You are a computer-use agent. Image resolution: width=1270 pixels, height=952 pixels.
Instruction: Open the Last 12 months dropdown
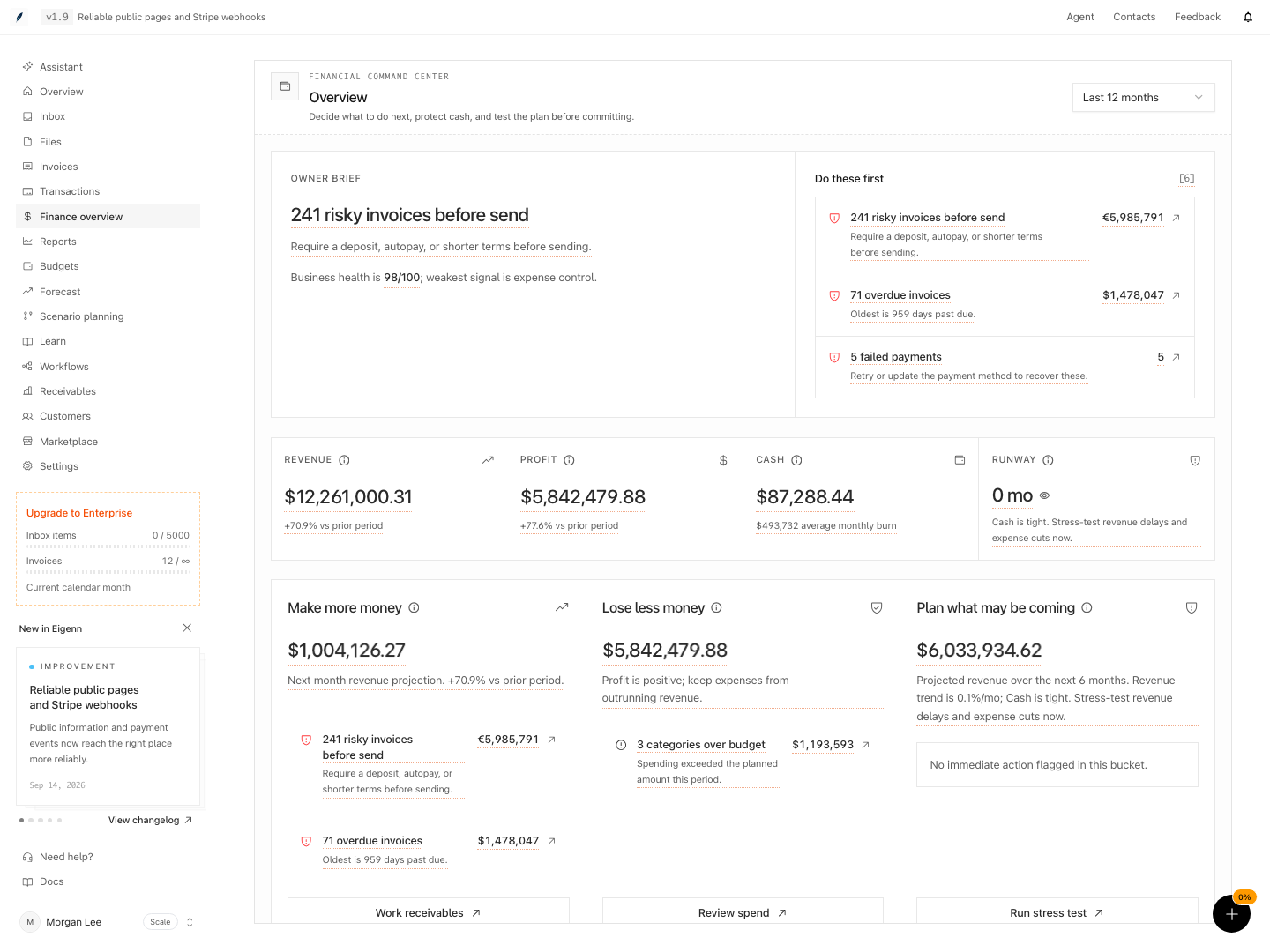(x=1144, y=98)
